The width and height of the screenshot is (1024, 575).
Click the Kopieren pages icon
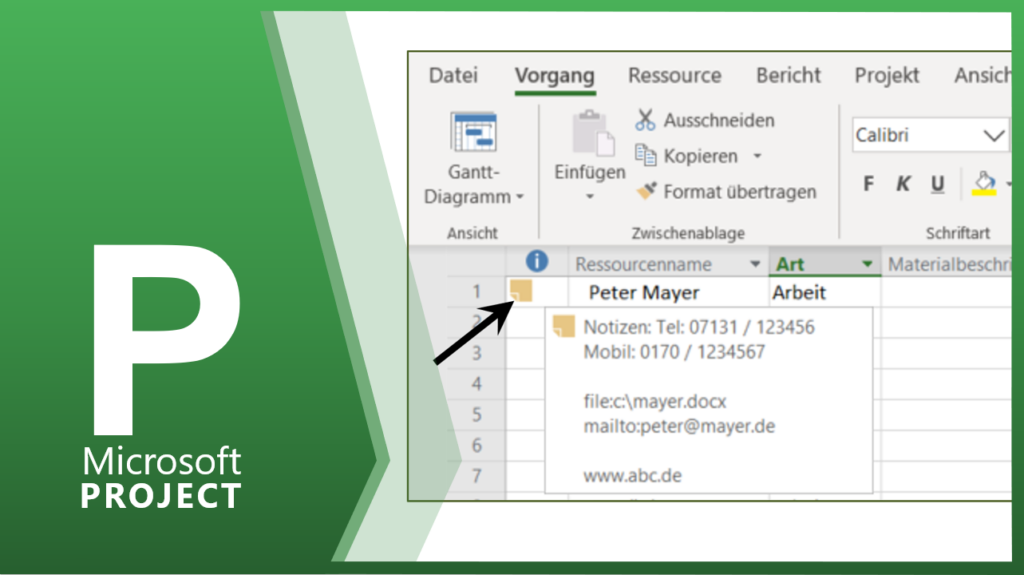coord(645,155)
